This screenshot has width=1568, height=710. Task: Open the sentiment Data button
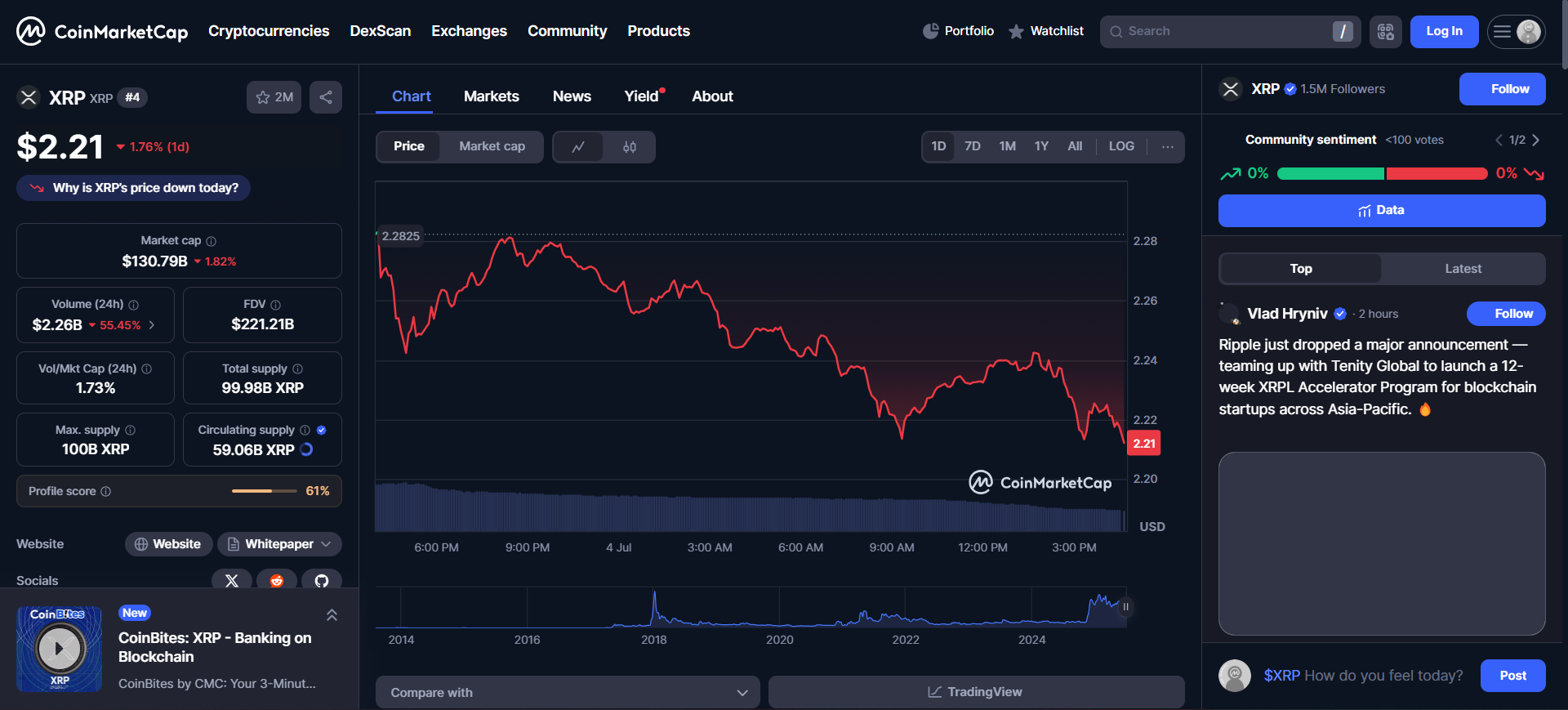1382,211
